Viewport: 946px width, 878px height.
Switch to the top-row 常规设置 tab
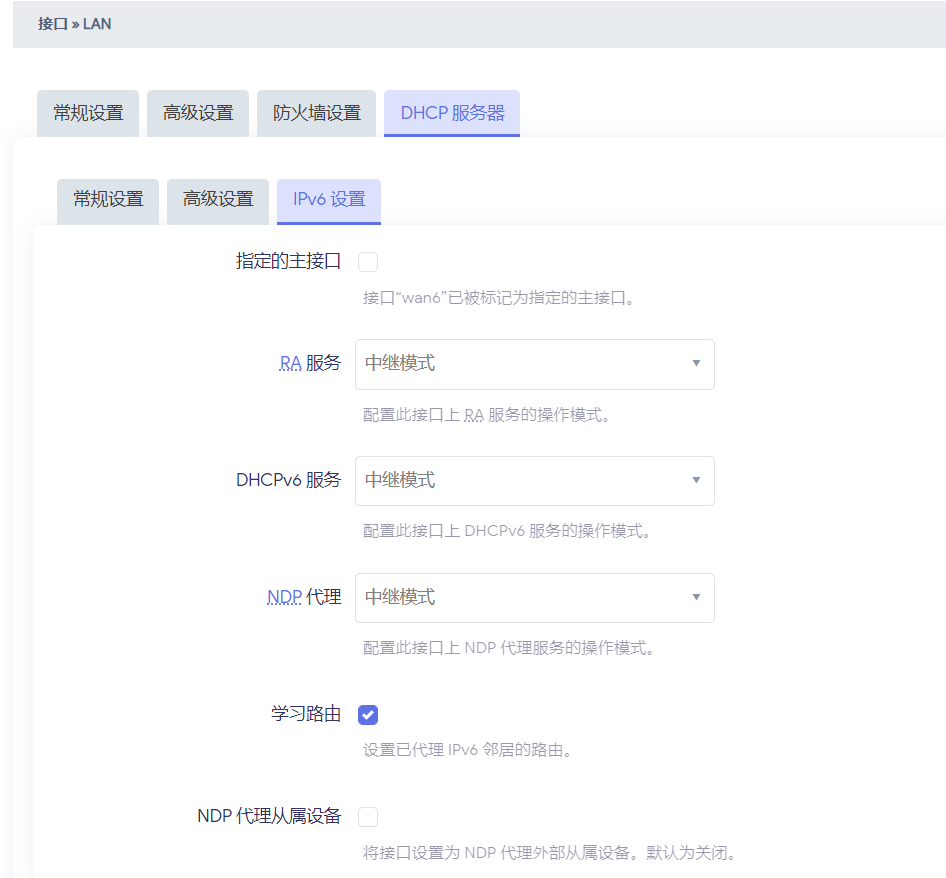tap(88, 113)
